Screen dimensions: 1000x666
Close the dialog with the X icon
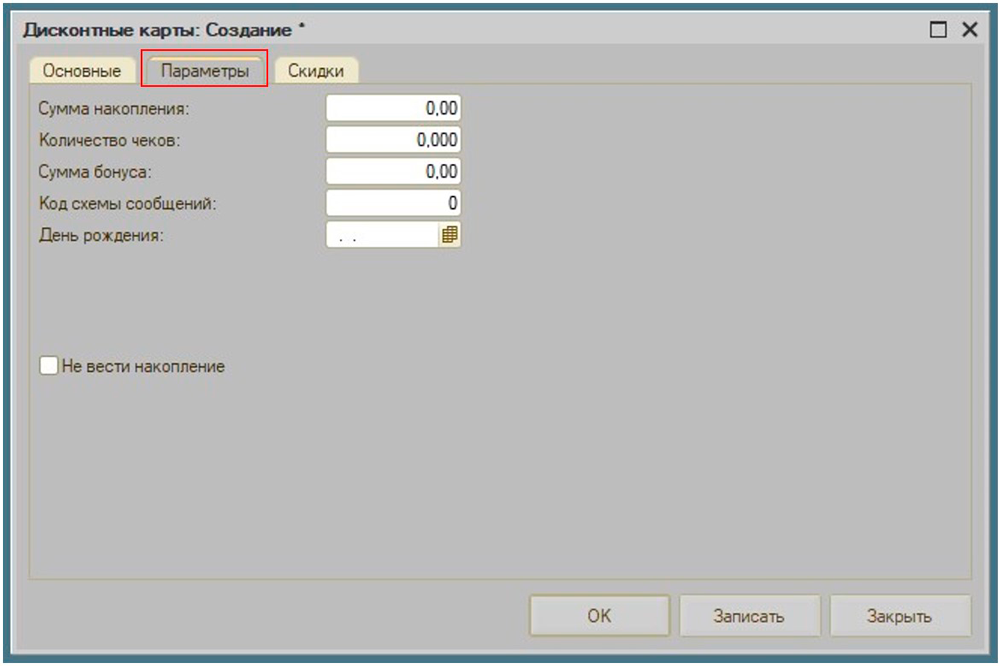tap(969, 30)
